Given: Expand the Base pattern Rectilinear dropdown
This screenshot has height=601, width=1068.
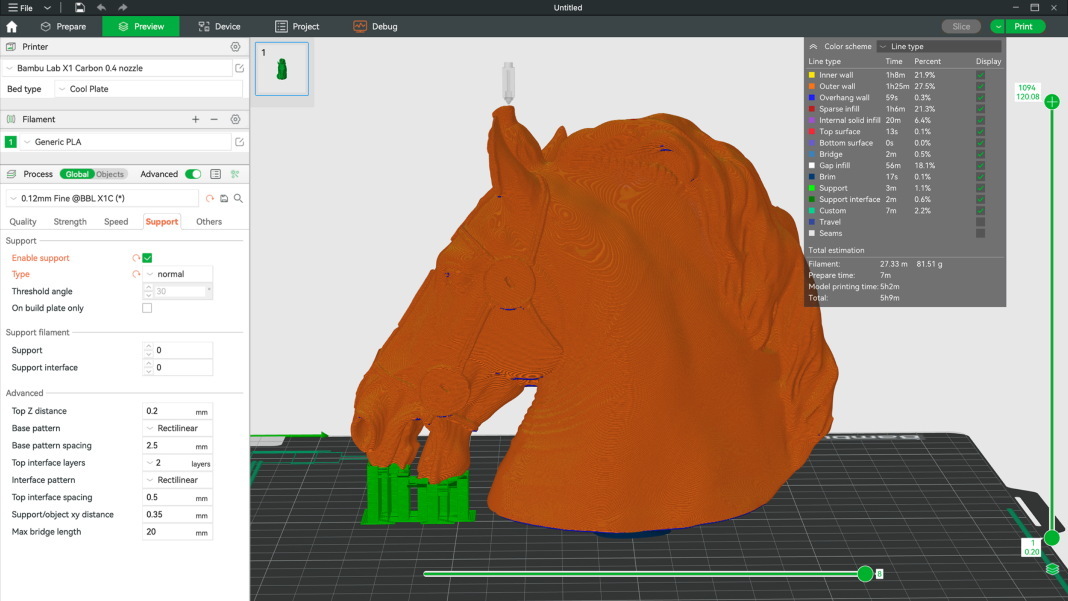Looking at the screenshot, I should 178,428.
